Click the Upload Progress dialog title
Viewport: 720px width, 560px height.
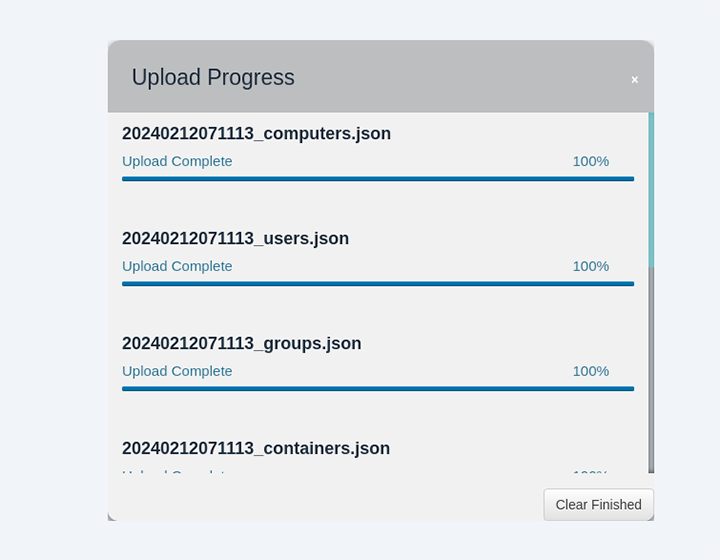click(x=213, y=77)
